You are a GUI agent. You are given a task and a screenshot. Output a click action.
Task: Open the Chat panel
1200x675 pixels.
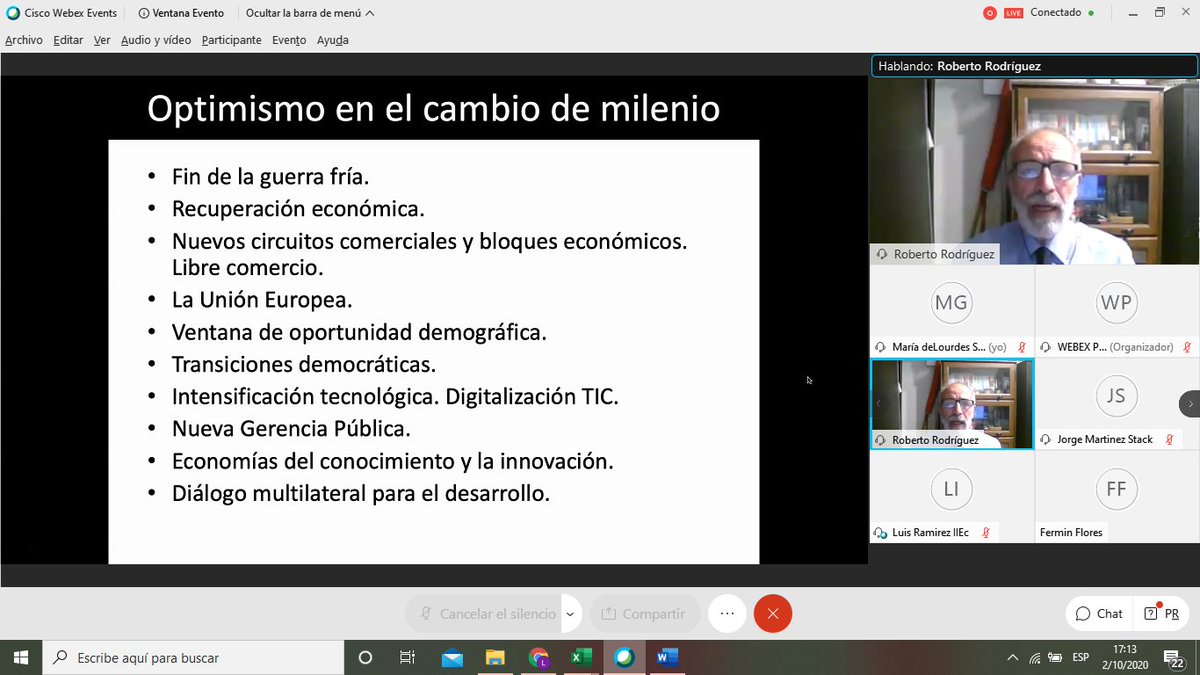coord(1099,613)
